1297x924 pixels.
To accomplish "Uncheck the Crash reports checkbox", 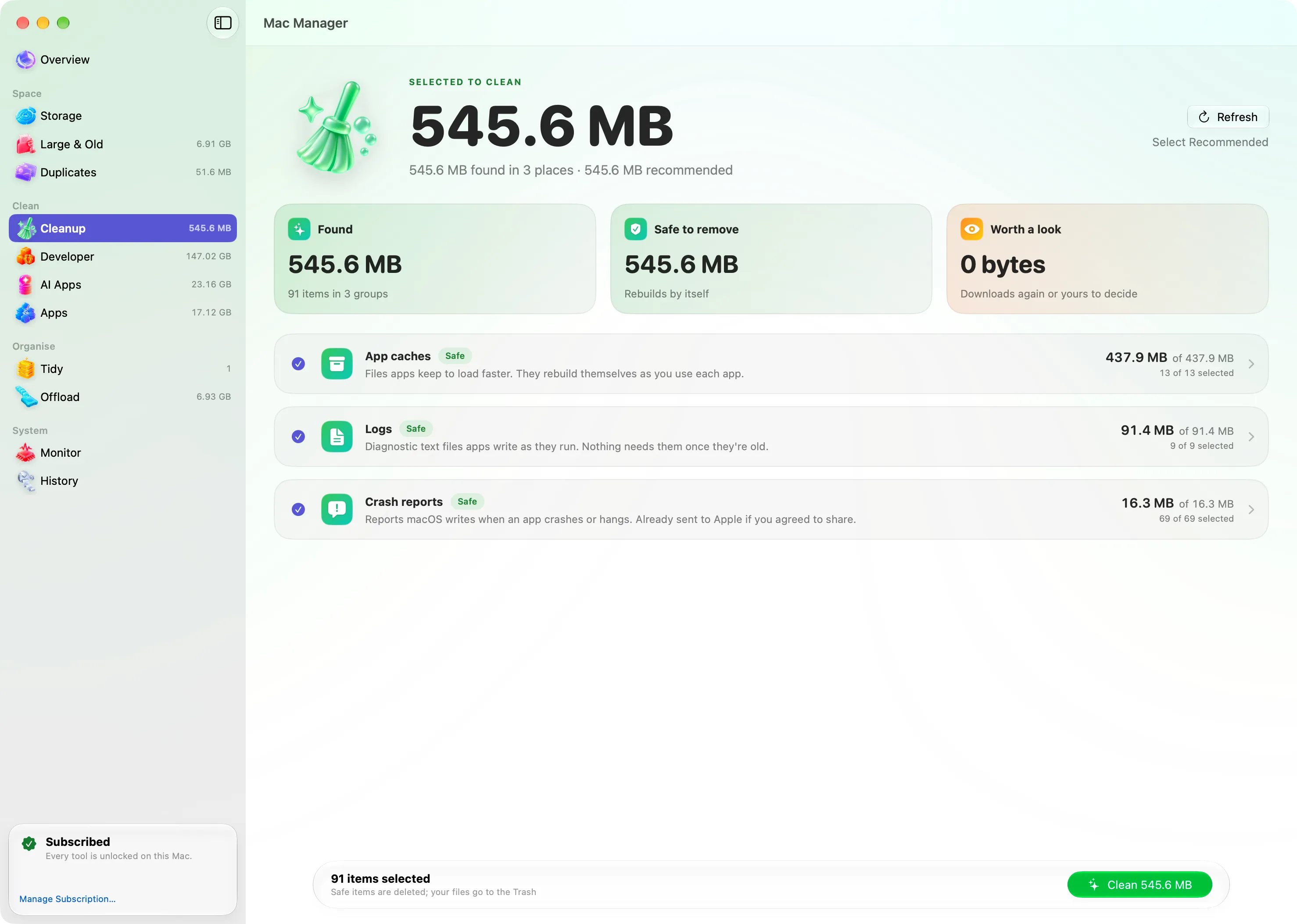I will click(x=298, y=510).
